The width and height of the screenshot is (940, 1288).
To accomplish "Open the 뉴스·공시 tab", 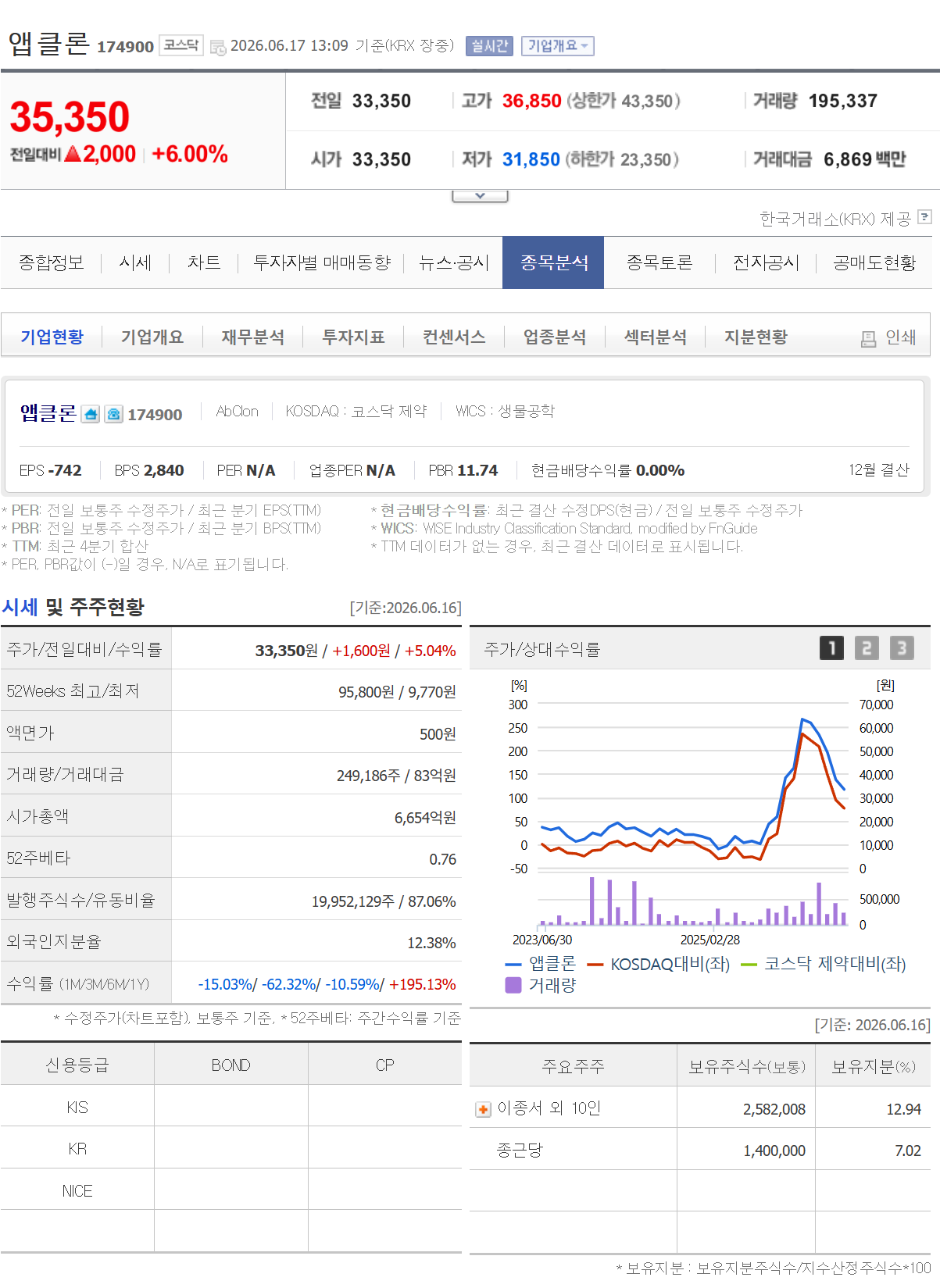I will pos(453,262).
